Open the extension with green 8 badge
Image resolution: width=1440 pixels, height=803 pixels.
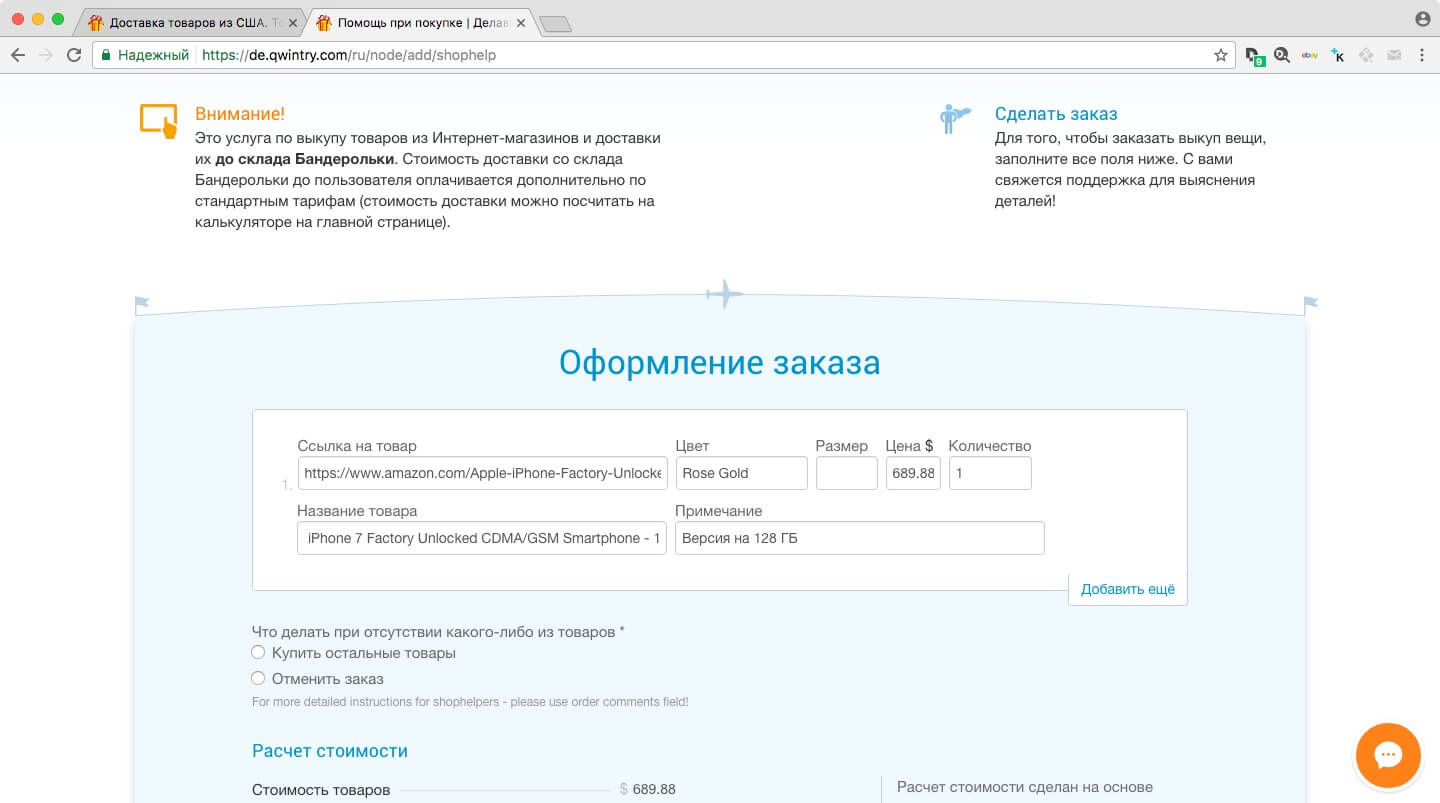tap(1254, 56)
